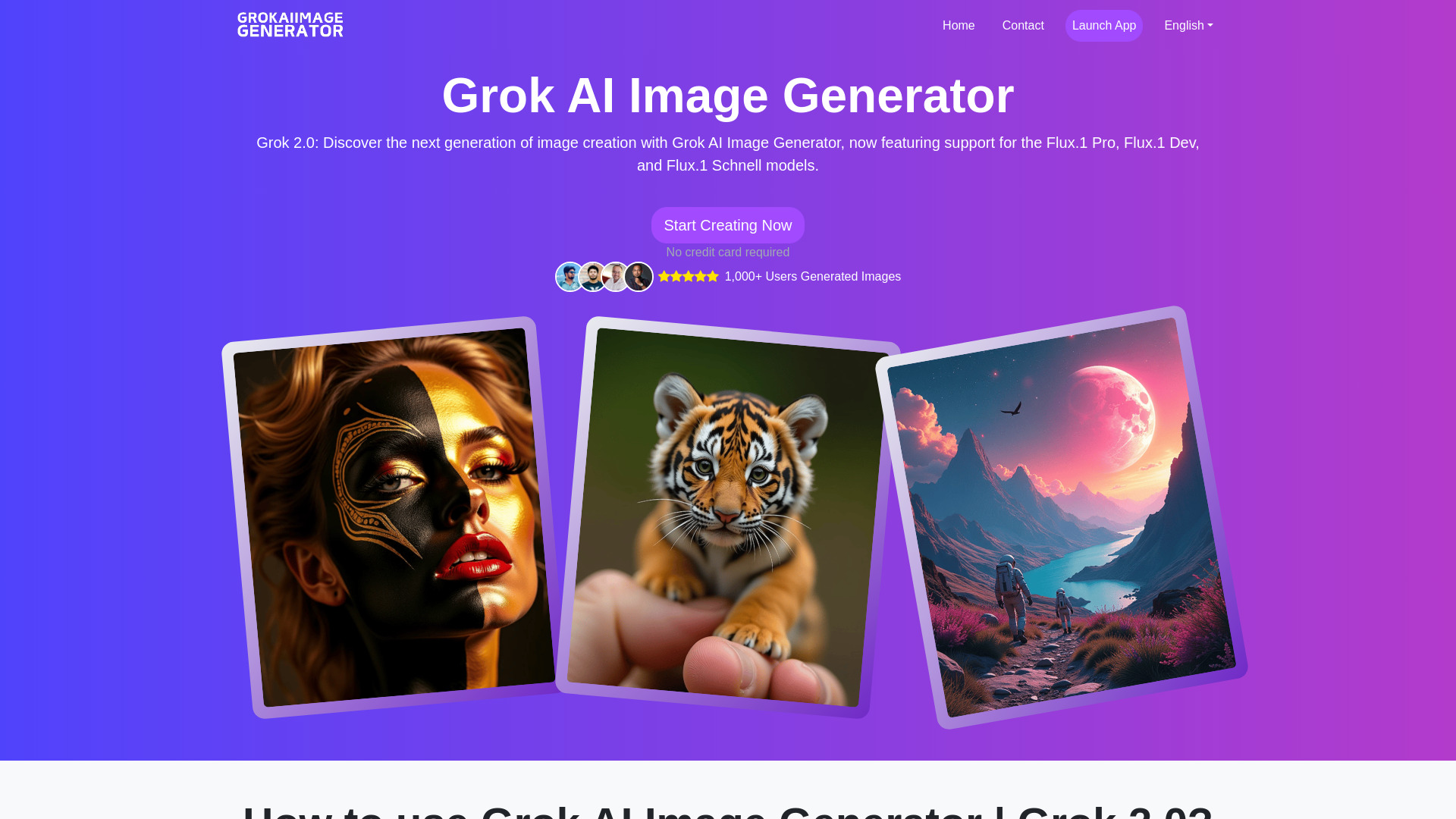
Task: Open the English language dropdown
Action: [x=1188, y=25]
